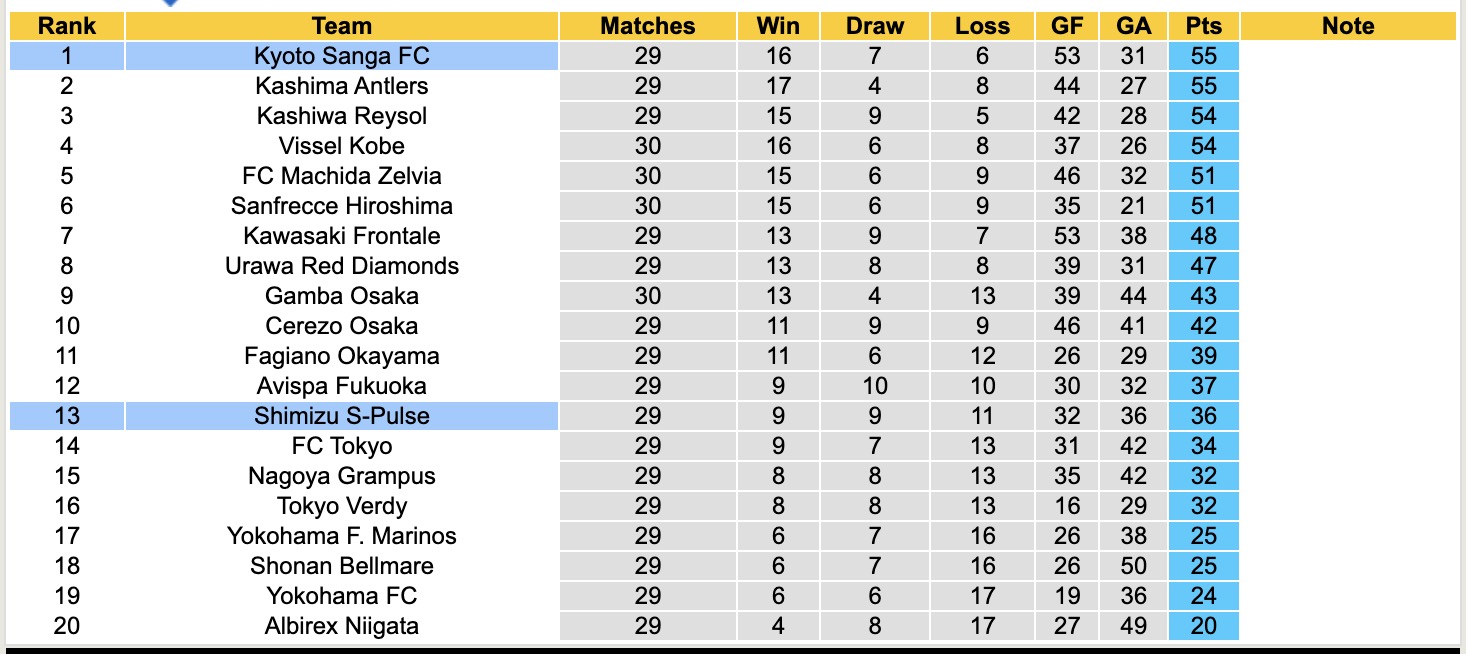Click the Note column header
This screenshot has width=1466, height=654.
pos(1348,26)
